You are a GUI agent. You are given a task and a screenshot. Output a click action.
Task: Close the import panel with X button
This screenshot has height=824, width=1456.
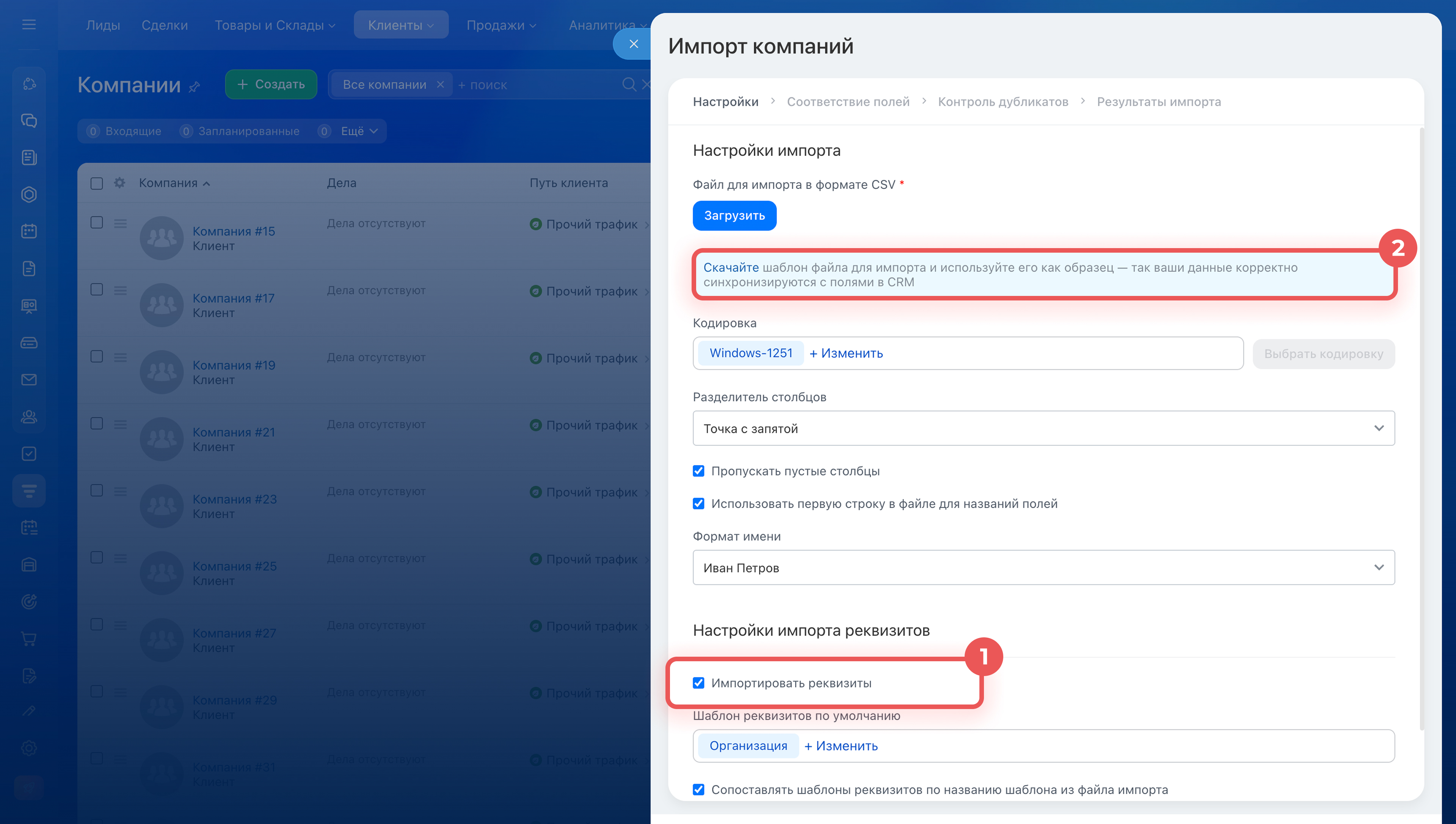634,44
